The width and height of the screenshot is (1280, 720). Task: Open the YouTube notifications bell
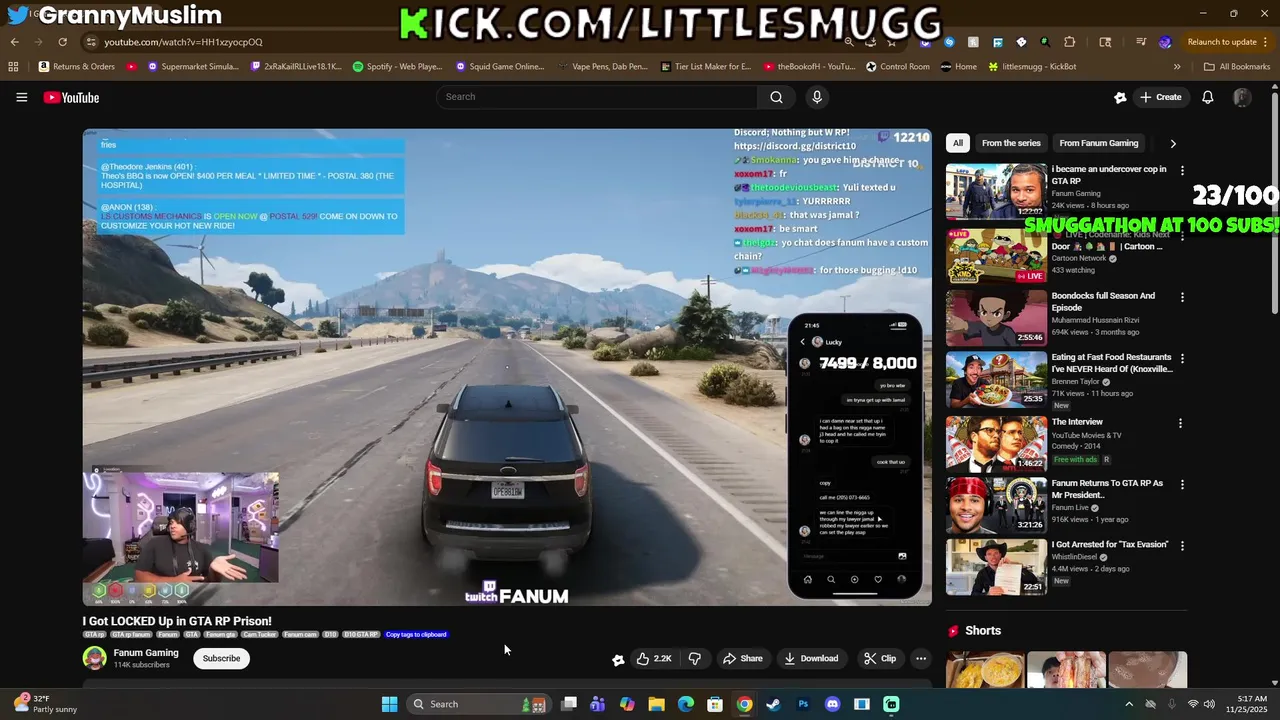point(1207,97)
